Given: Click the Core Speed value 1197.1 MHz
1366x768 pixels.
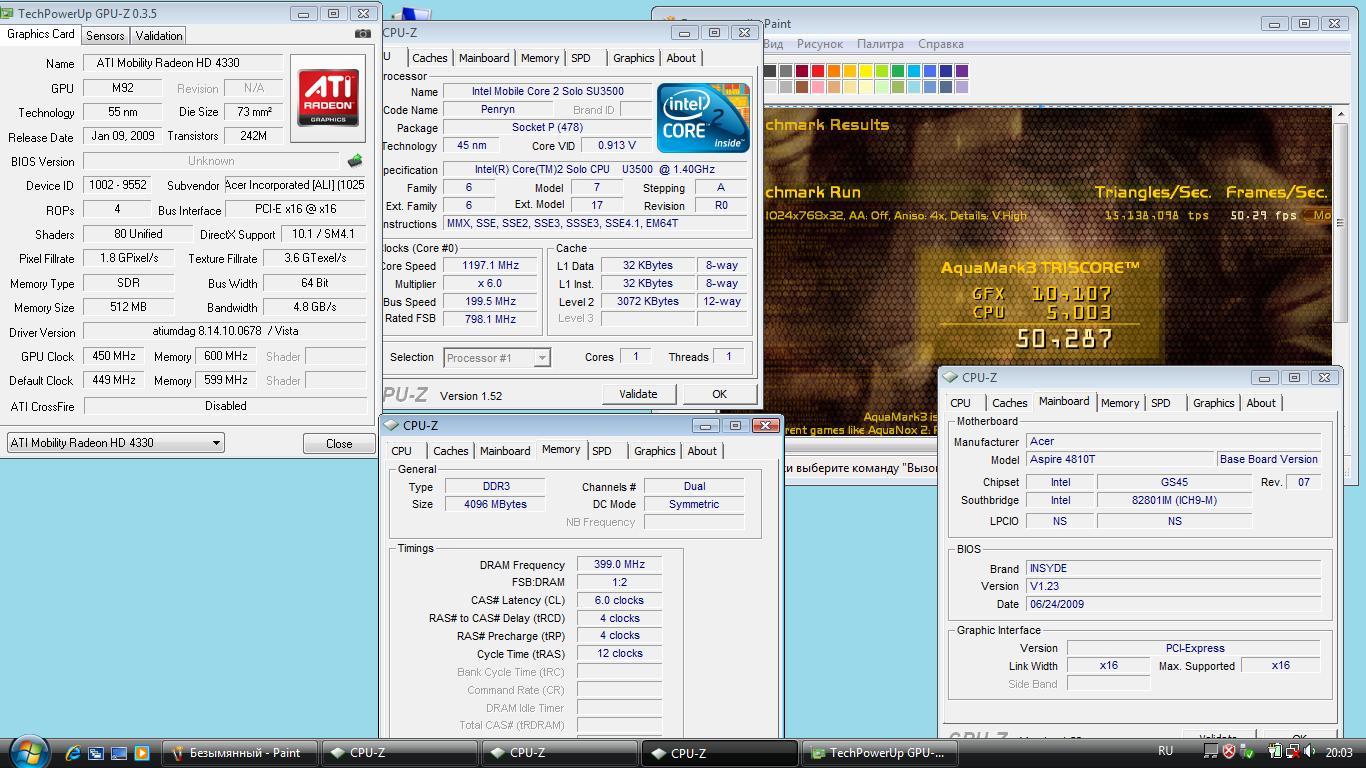Looking at the screenshot, I should (x=490, y=266).
